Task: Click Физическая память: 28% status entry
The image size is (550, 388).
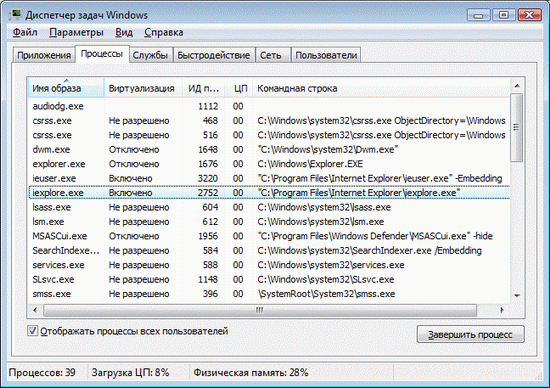Action: [251, 372]
